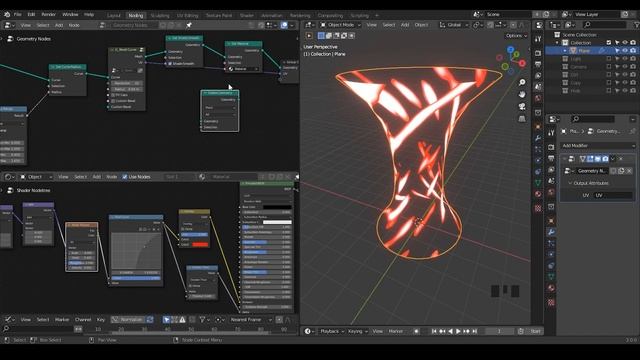Expand the Plane object in outliner

[565, 51]
